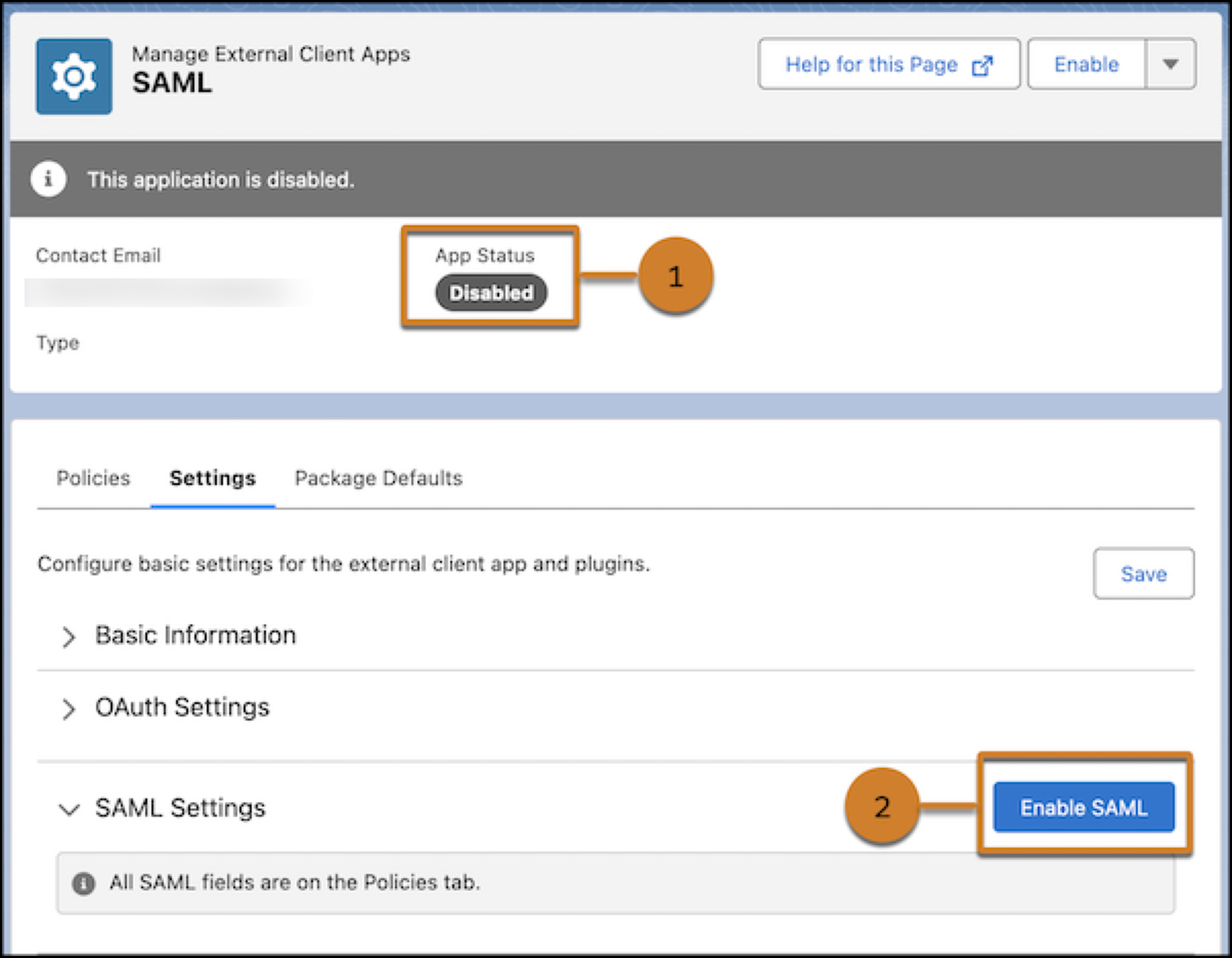Click the 'Configure basic settings' description text

(x=344, y=564)
